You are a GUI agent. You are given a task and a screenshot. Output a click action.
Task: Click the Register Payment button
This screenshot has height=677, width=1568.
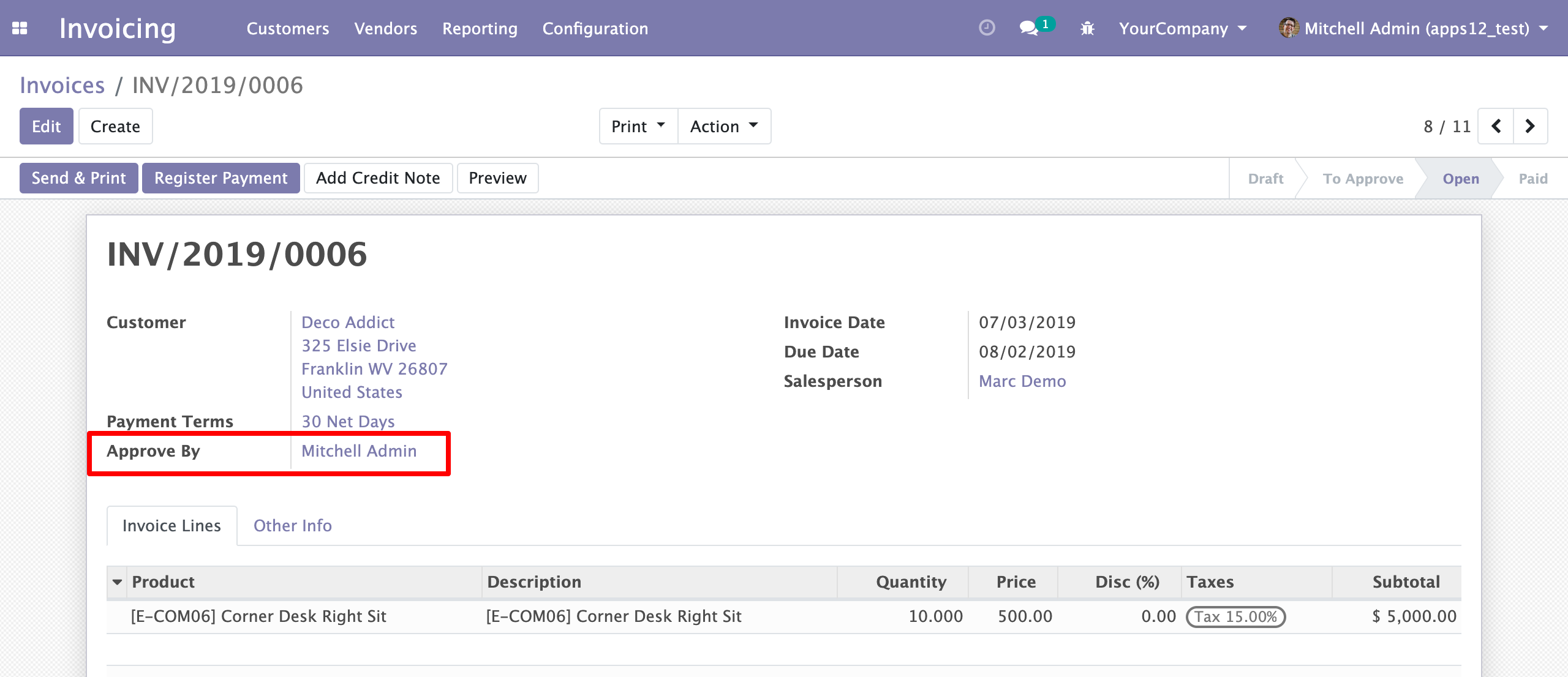click(221, 178)
